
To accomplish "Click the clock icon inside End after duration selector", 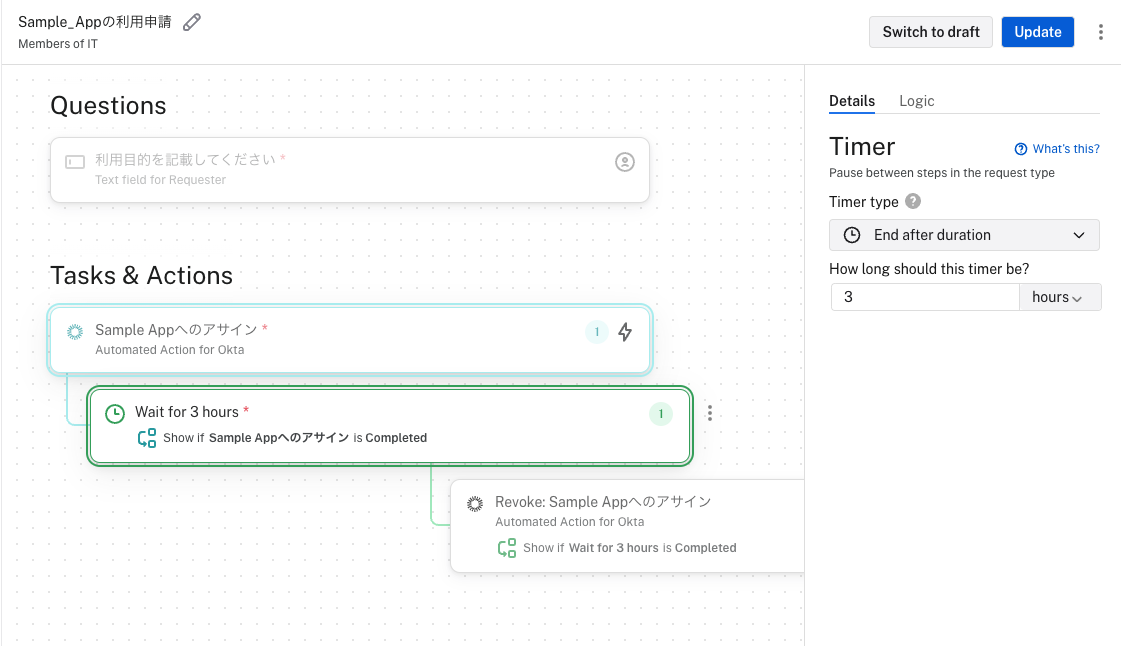I will [851, 234].
